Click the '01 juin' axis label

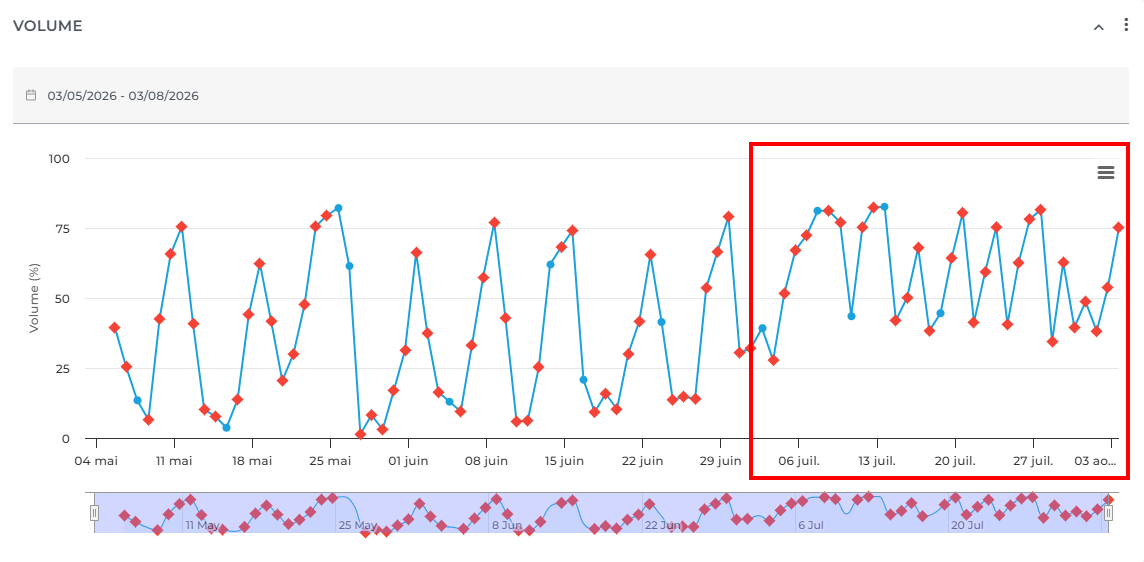[409, 461]
